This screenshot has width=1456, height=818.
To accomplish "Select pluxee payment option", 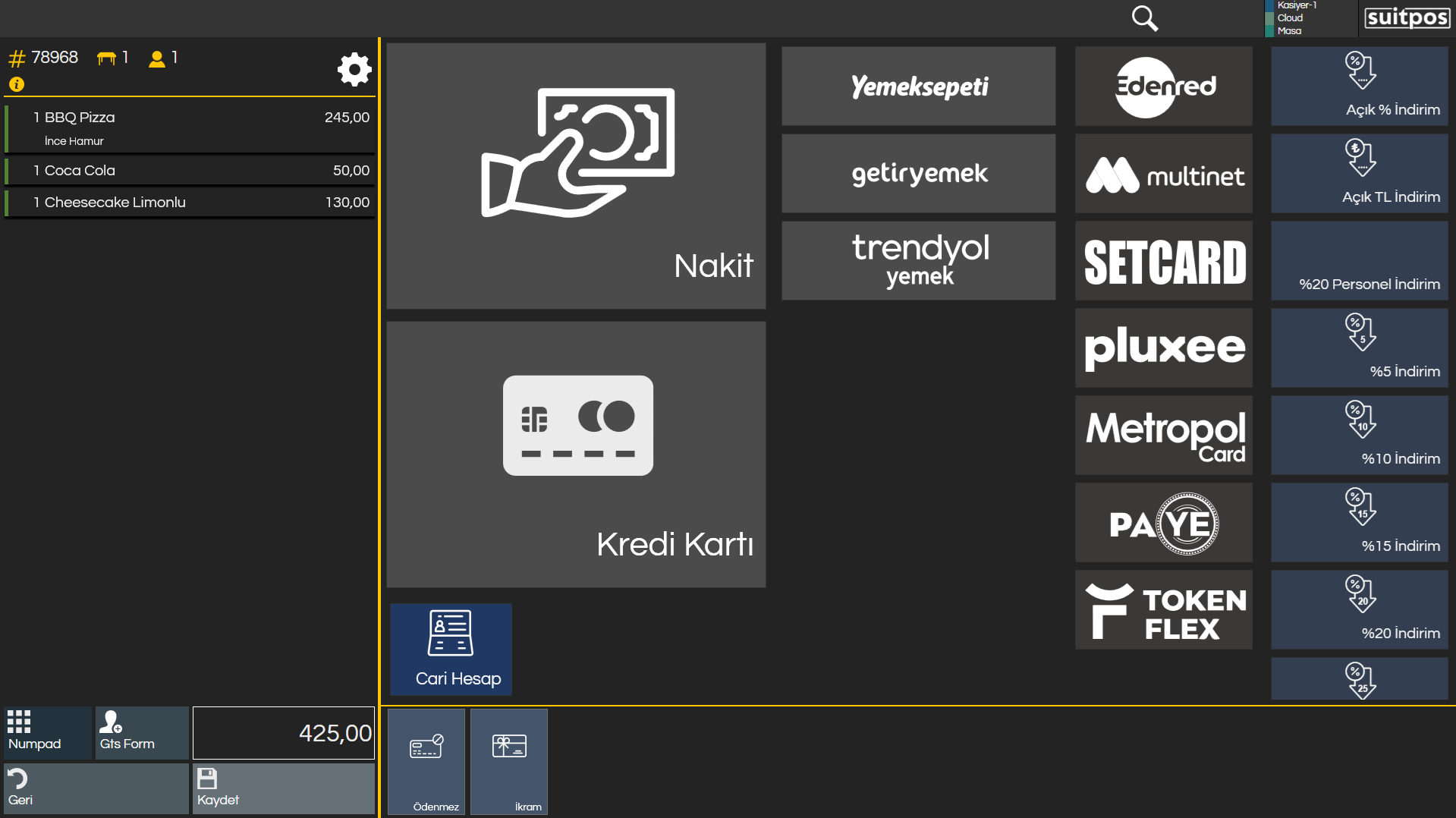I will 1164,348.
